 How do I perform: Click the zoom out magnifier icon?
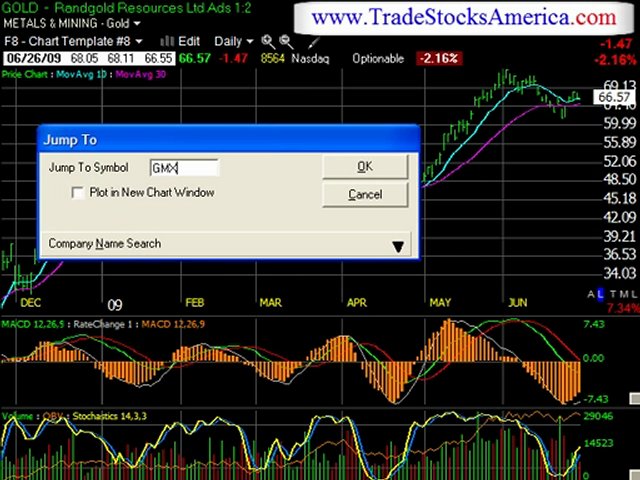point(286,41)
